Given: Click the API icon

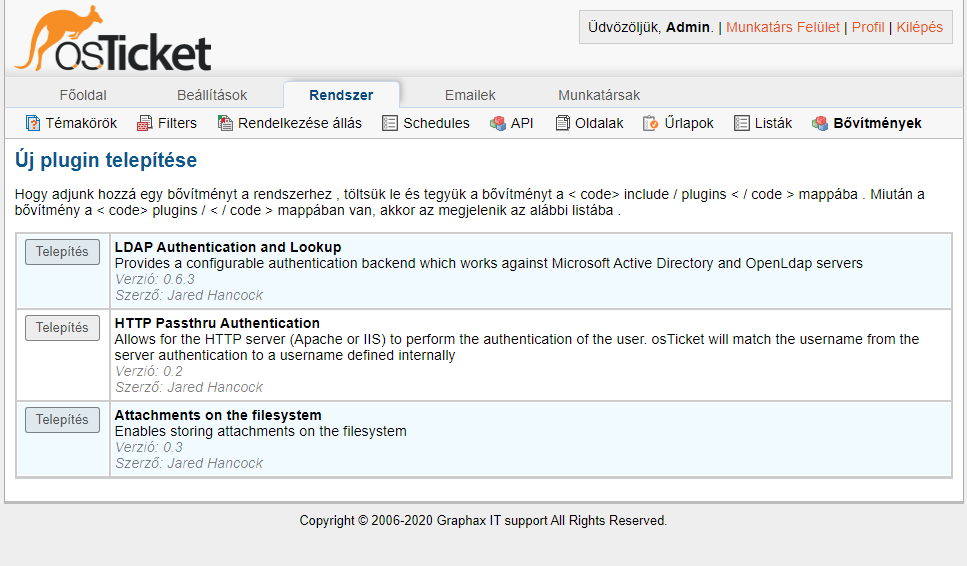Looking at the screenshot, I should pos(497,123).
